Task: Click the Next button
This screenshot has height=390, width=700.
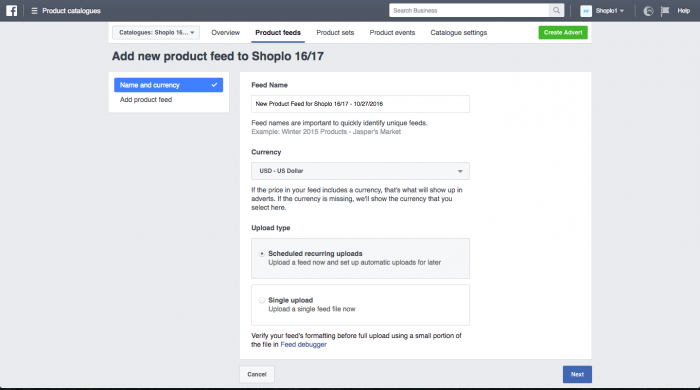Action: (x=577, y=374)
